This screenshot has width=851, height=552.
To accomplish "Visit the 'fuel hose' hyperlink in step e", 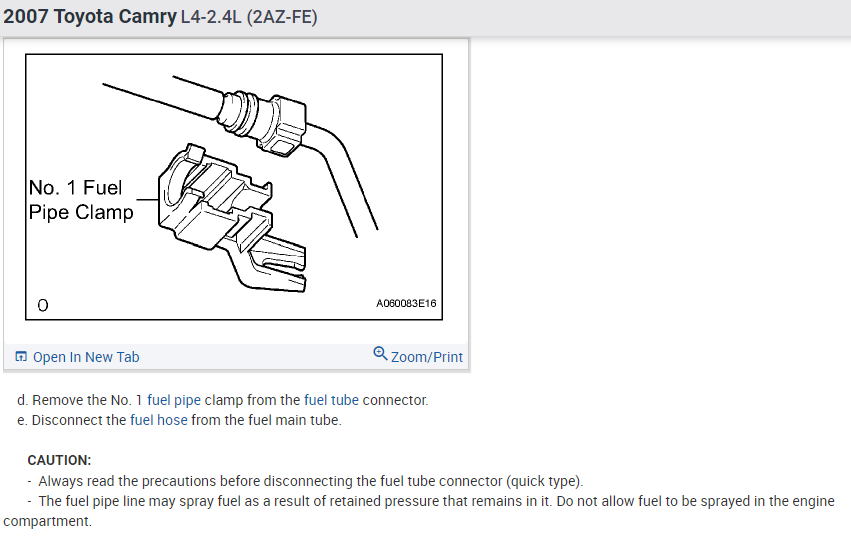I will coord(158,420).
